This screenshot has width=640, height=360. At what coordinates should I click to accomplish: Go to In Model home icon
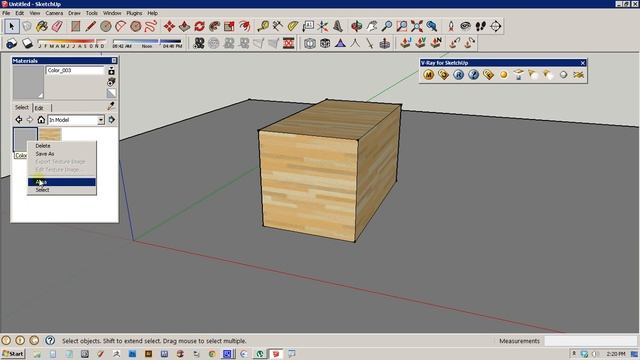(41, 120)
